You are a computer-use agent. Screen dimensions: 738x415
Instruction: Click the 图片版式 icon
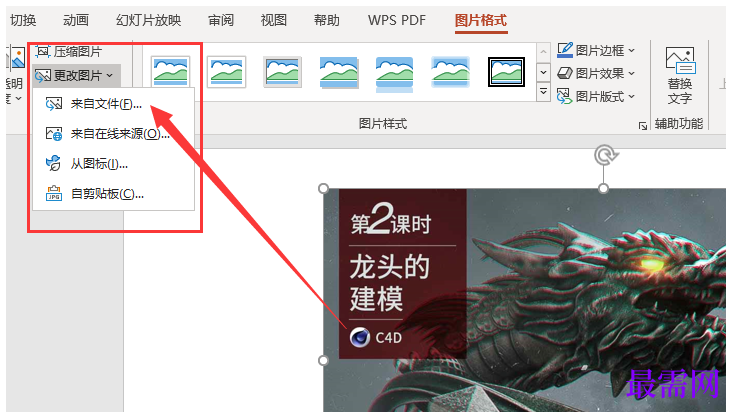[564, 96]
